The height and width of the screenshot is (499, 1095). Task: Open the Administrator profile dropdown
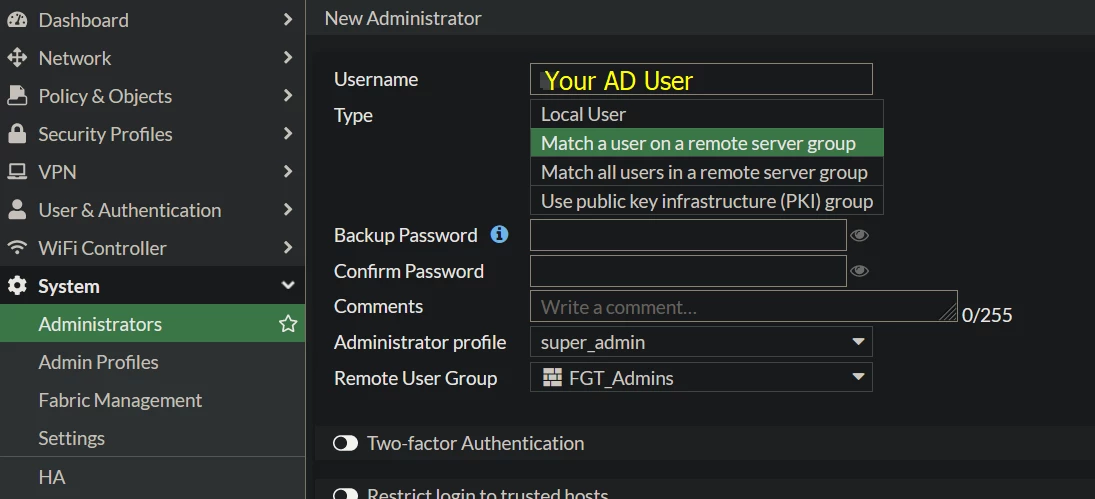(x=701, y=342)
